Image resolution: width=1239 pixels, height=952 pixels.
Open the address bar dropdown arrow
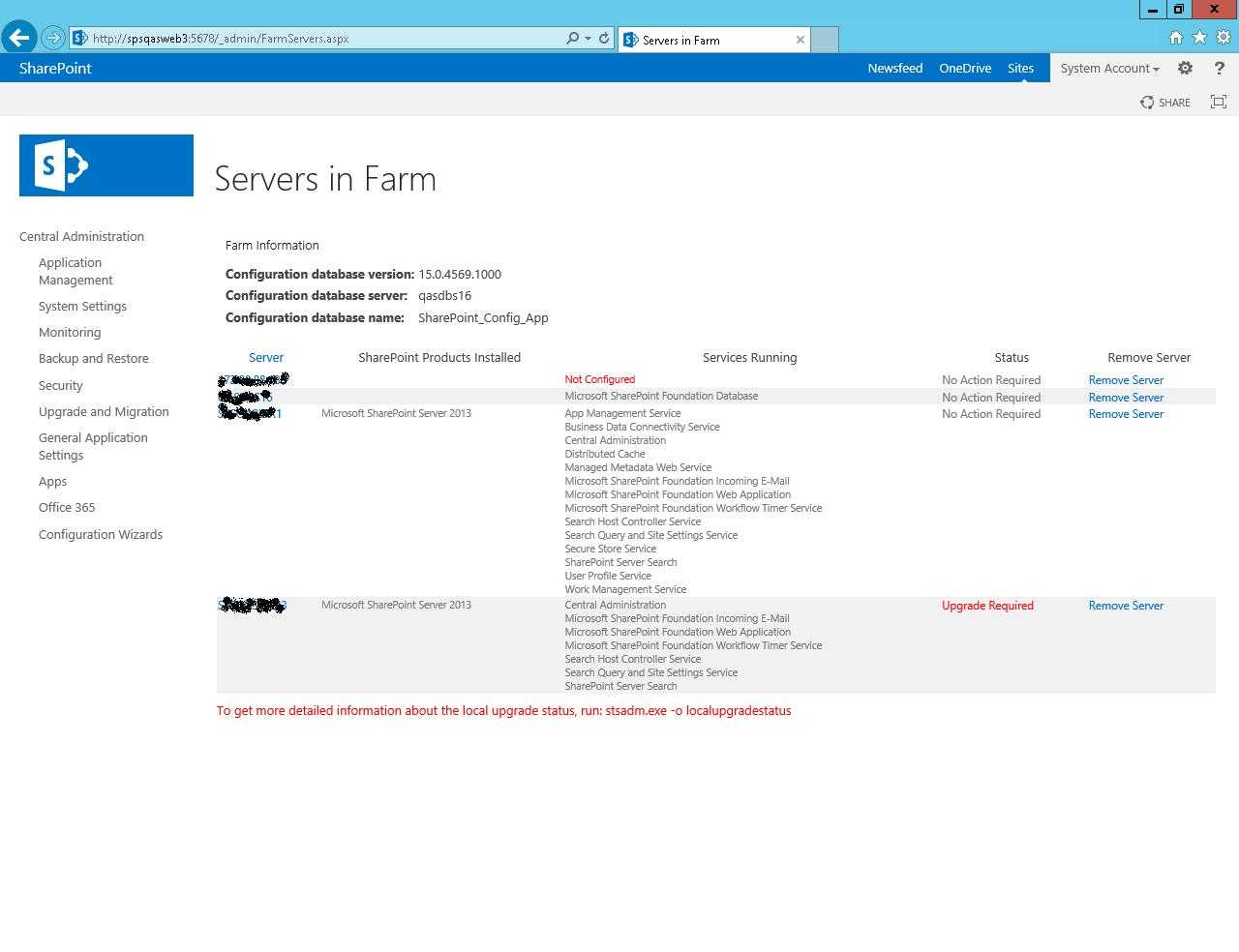pyautogui.click(x=588, y=39)
